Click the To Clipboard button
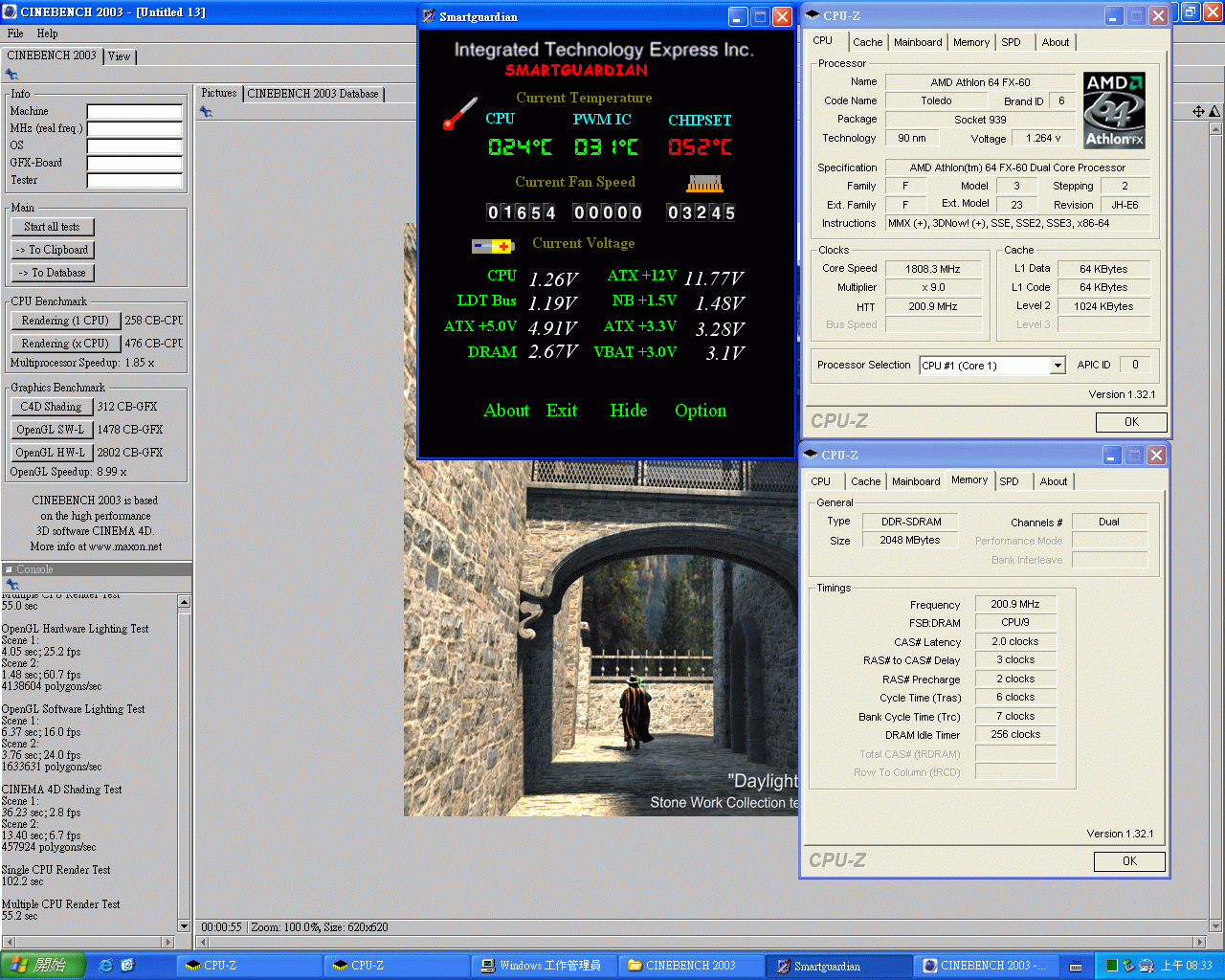1225x980 pixels. [x=53, y=250]
